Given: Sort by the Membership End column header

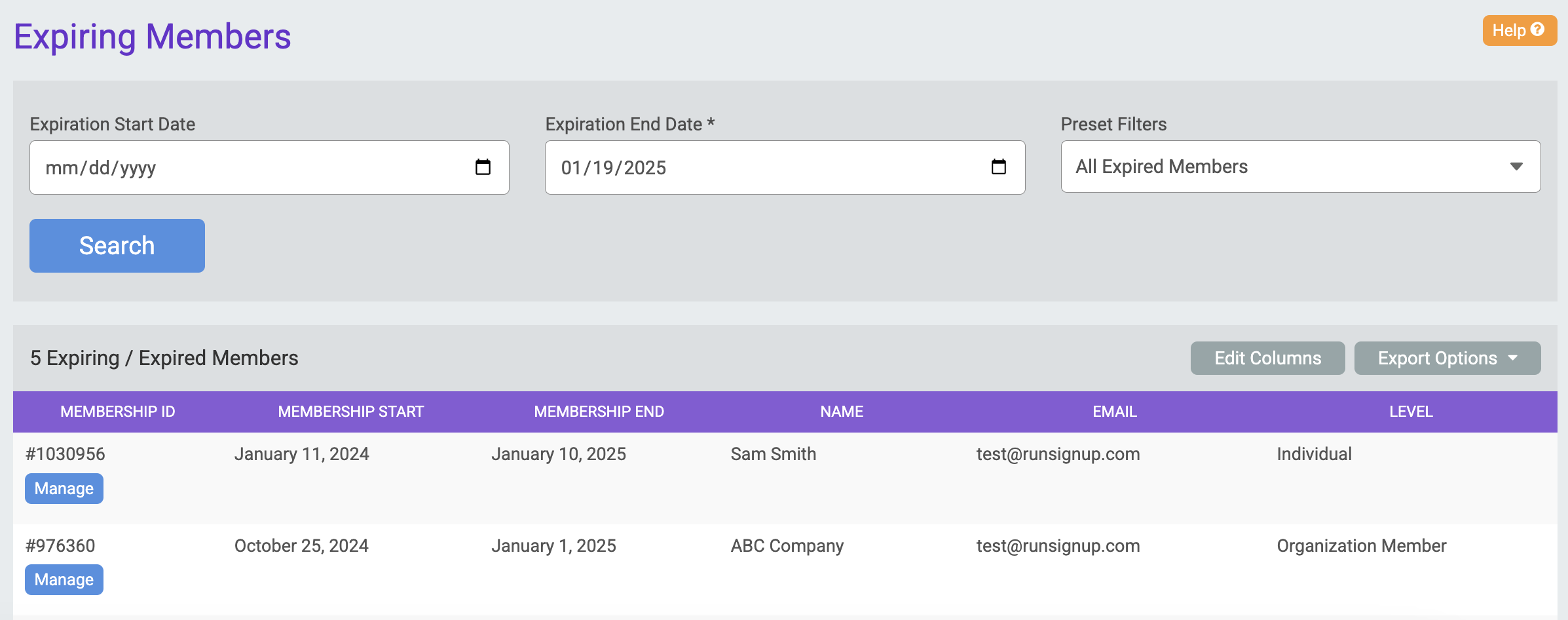Looking at the screenshot, I should tap(599, 412).
